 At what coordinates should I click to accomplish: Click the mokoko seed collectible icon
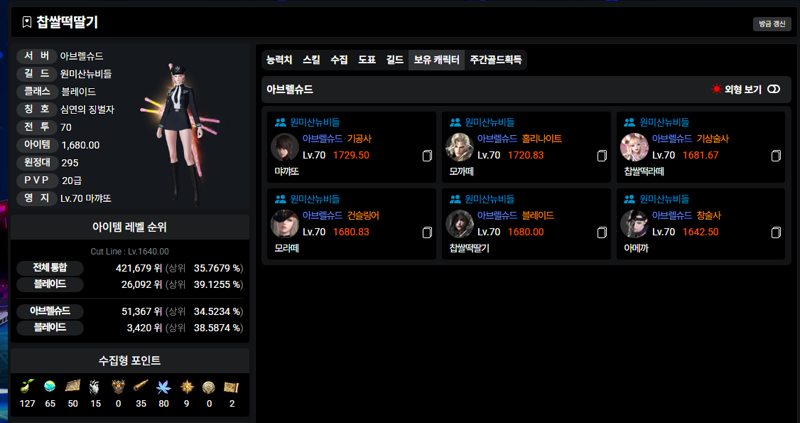28,386
